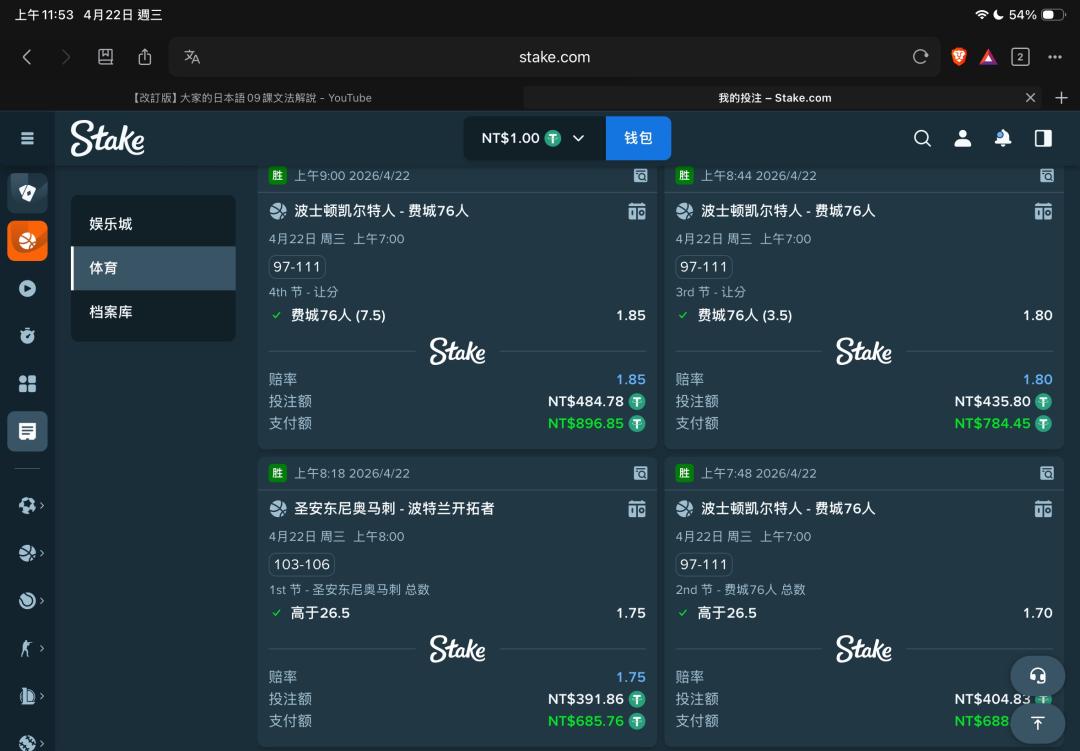Expand the basketball category chevron in sidebar
This screenshot has height=751, width=1080.
tap(41, 553)
